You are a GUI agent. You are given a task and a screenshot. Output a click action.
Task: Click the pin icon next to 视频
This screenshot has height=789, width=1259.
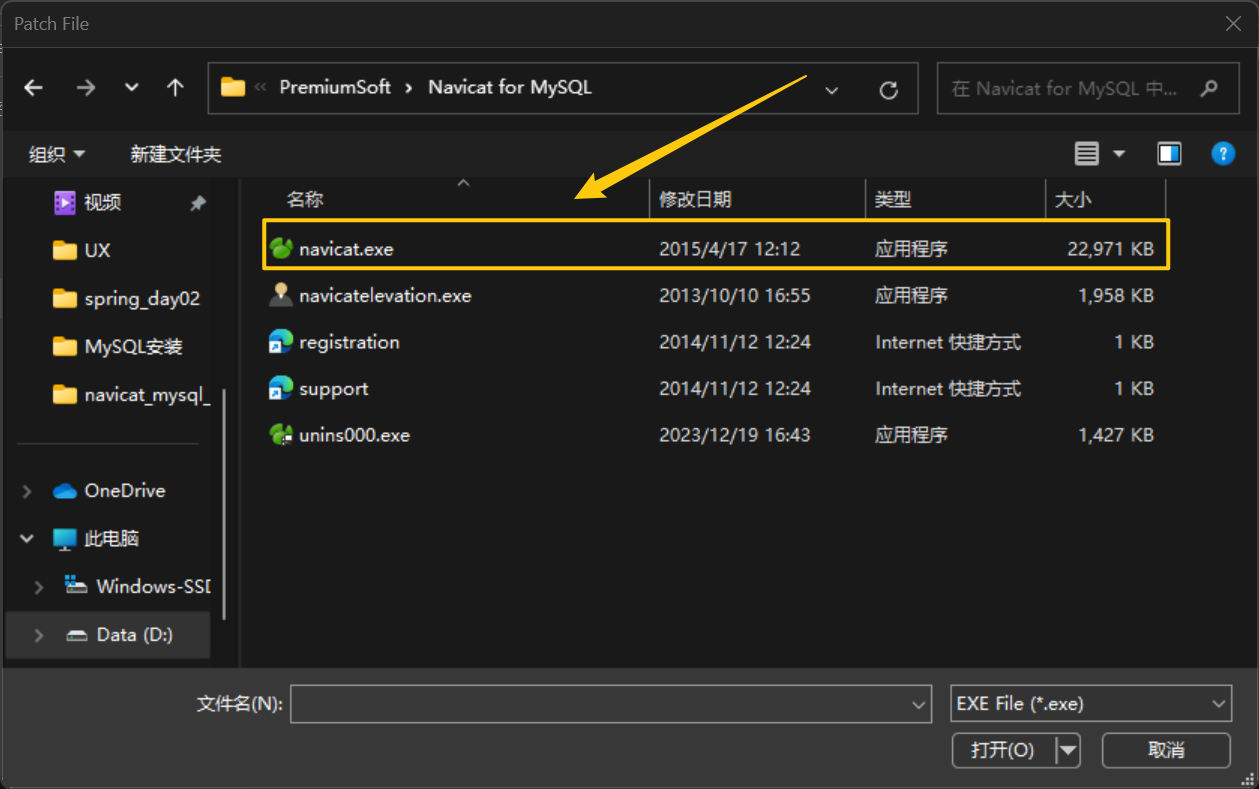click(x=197, y=202)
